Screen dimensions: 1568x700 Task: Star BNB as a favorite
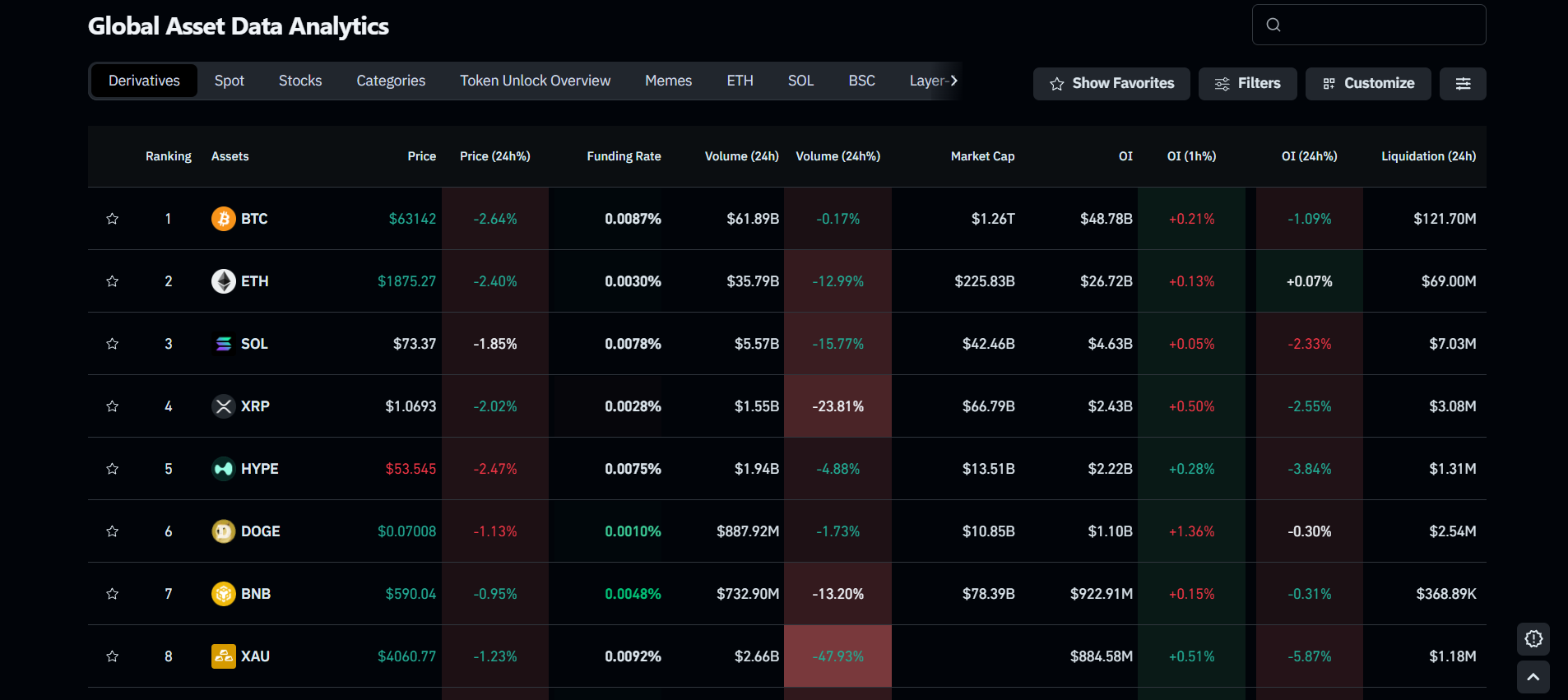[x=113, y=594]
